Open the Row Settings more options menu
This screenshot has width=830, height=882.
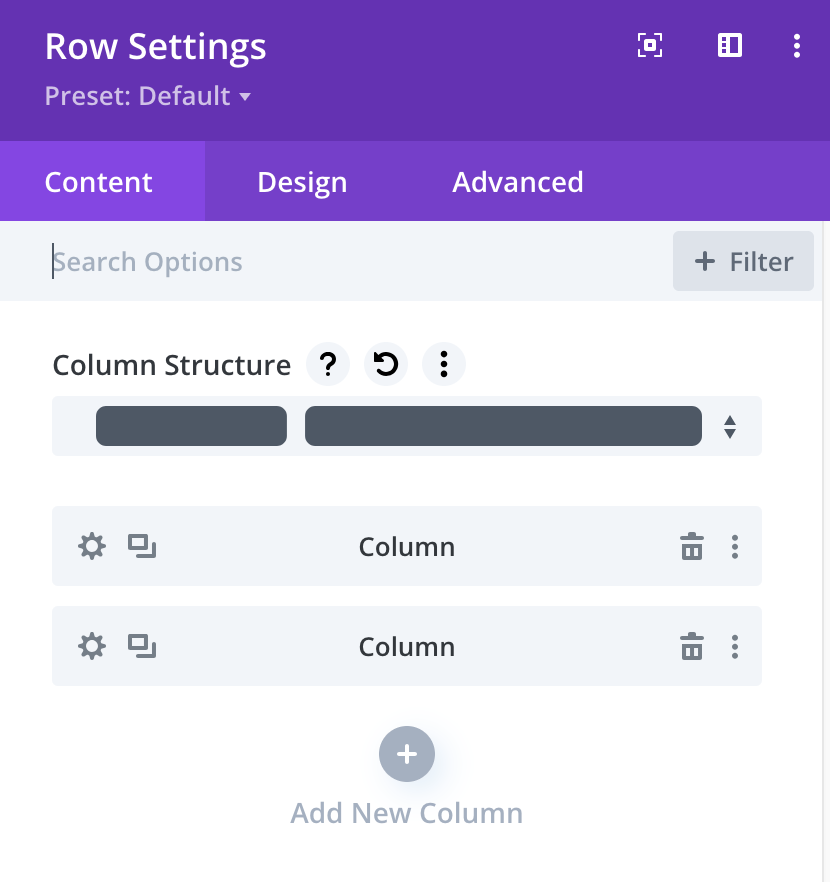(796, 46)
